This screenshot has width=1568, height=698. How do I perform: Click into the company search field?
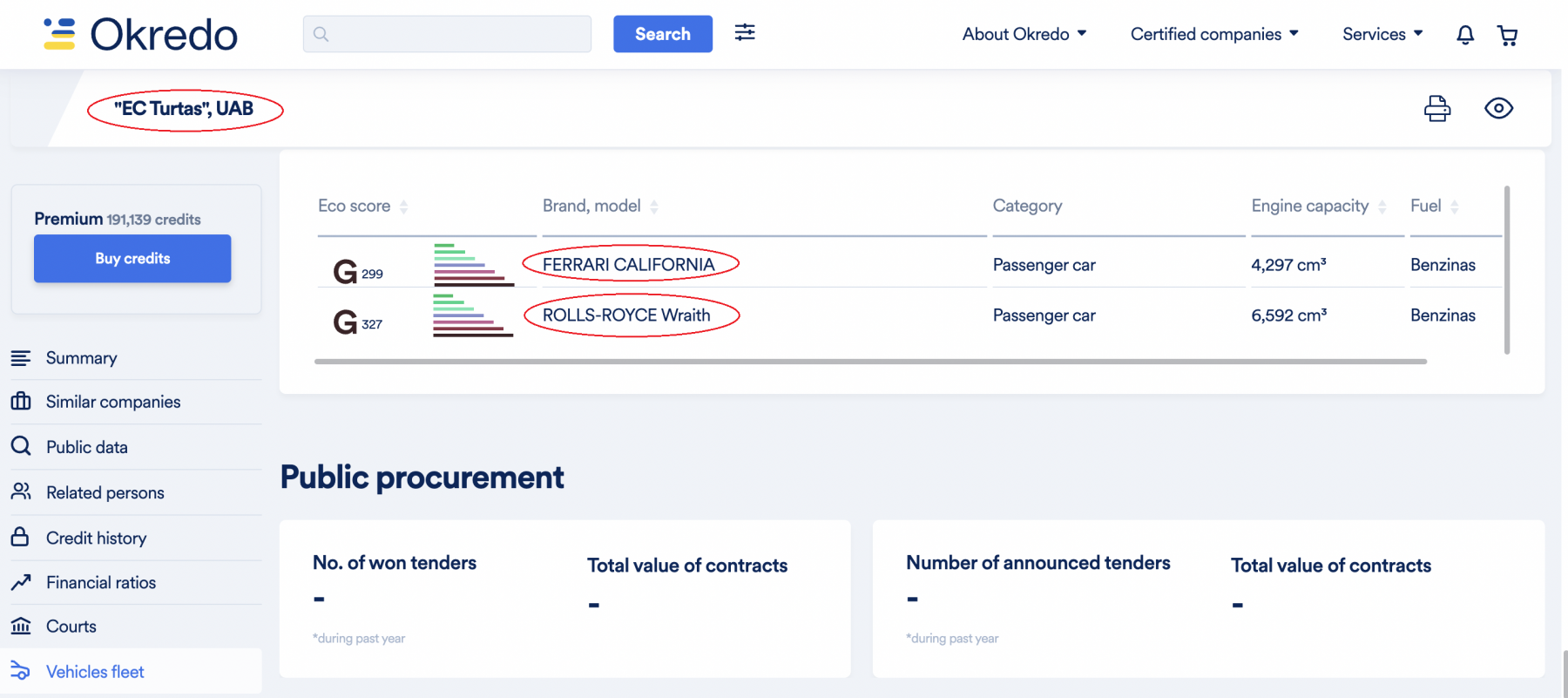click(447, 34)
